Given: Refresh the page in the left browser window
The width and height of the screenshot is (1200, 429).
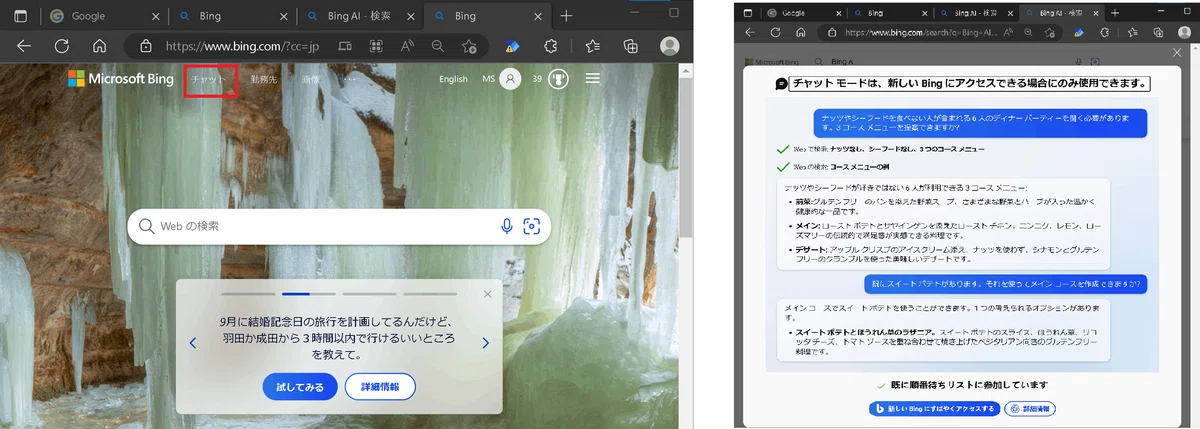Looking at the screenshot, I should tap(62, 46).
